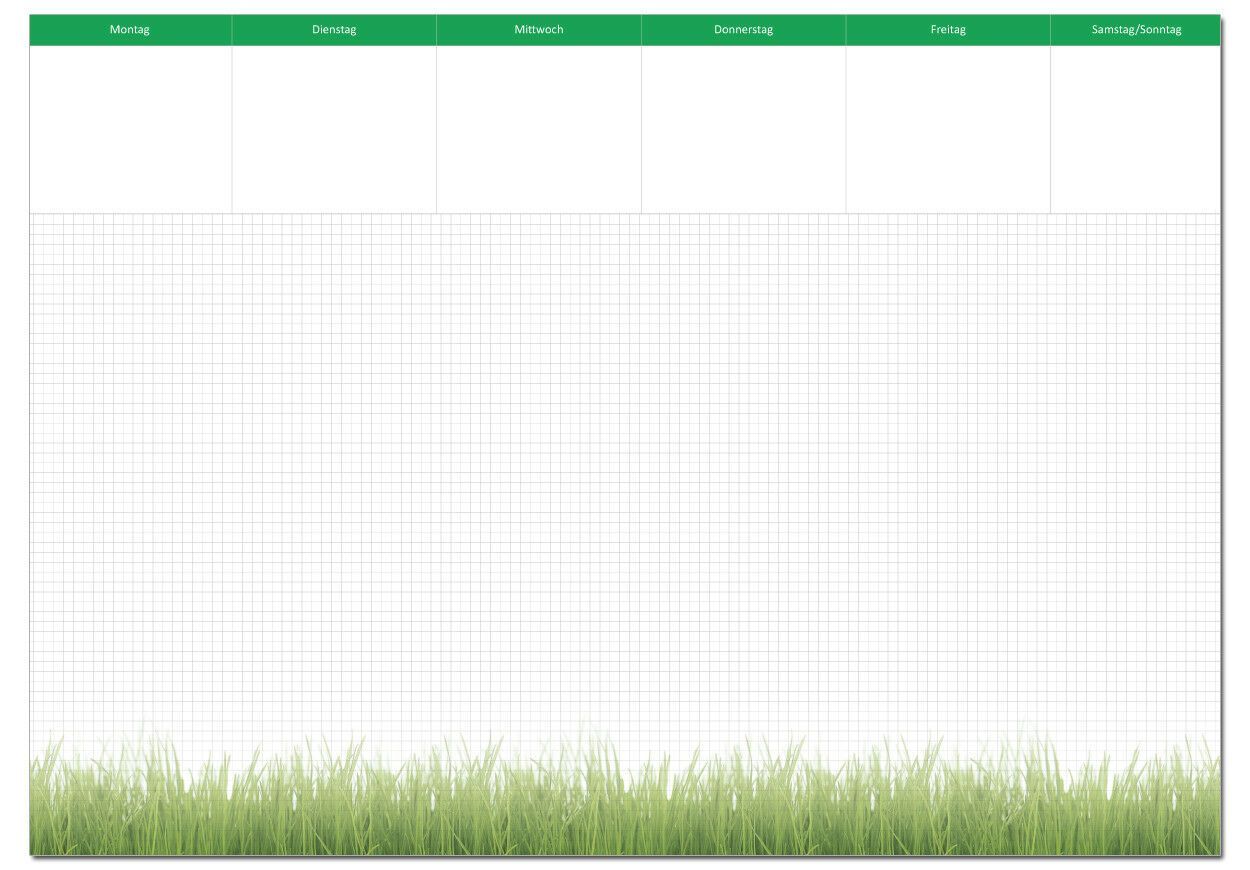Click the center of the grid paper area

pos(625,470)
